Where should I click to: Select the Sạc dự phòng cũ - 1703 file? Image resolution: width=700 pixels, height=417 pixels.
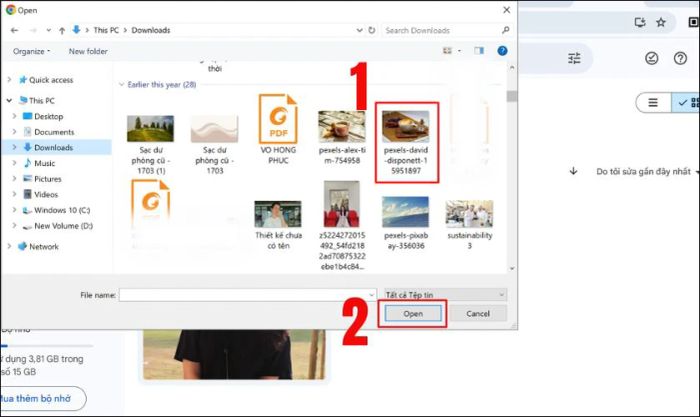[x=214, y=145]
